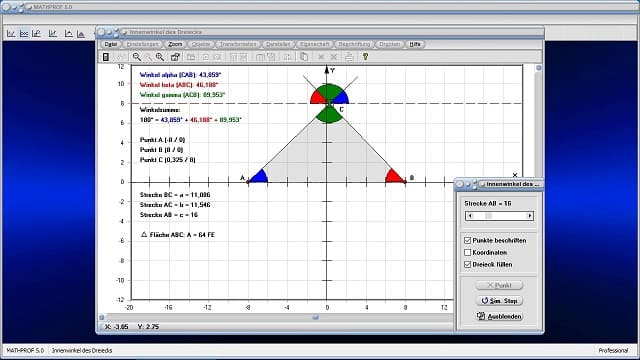Click the Strecke AB slider thumb
The height and width of the screenshot is (360, 640).
coord(488,216)
